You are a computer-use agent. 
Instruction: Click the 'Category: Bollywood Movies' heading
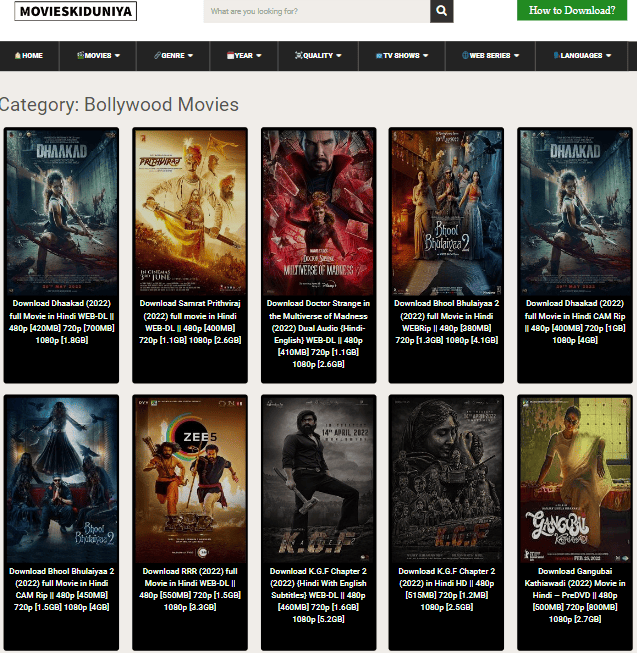(x=119, y=105)
